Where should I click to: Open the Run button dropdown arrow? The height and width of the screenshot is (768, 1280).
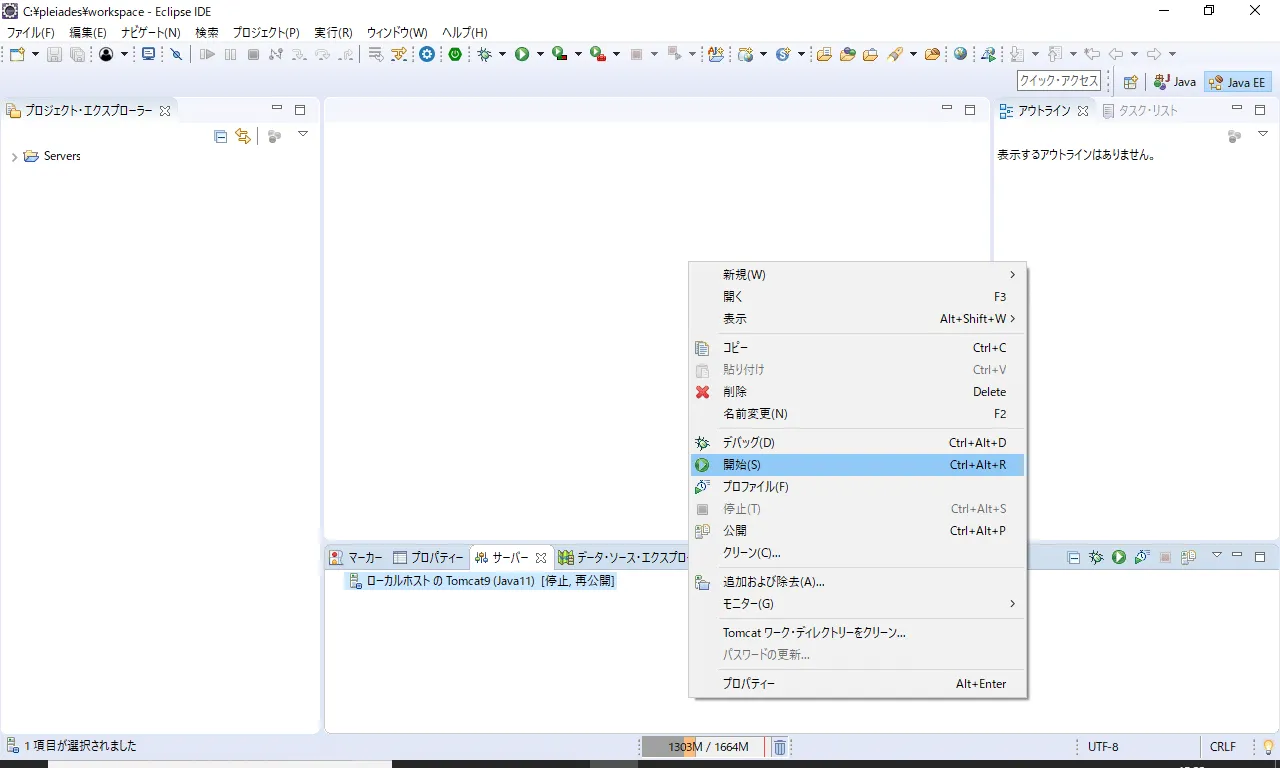pyautogui.click(x=540, y=54)
